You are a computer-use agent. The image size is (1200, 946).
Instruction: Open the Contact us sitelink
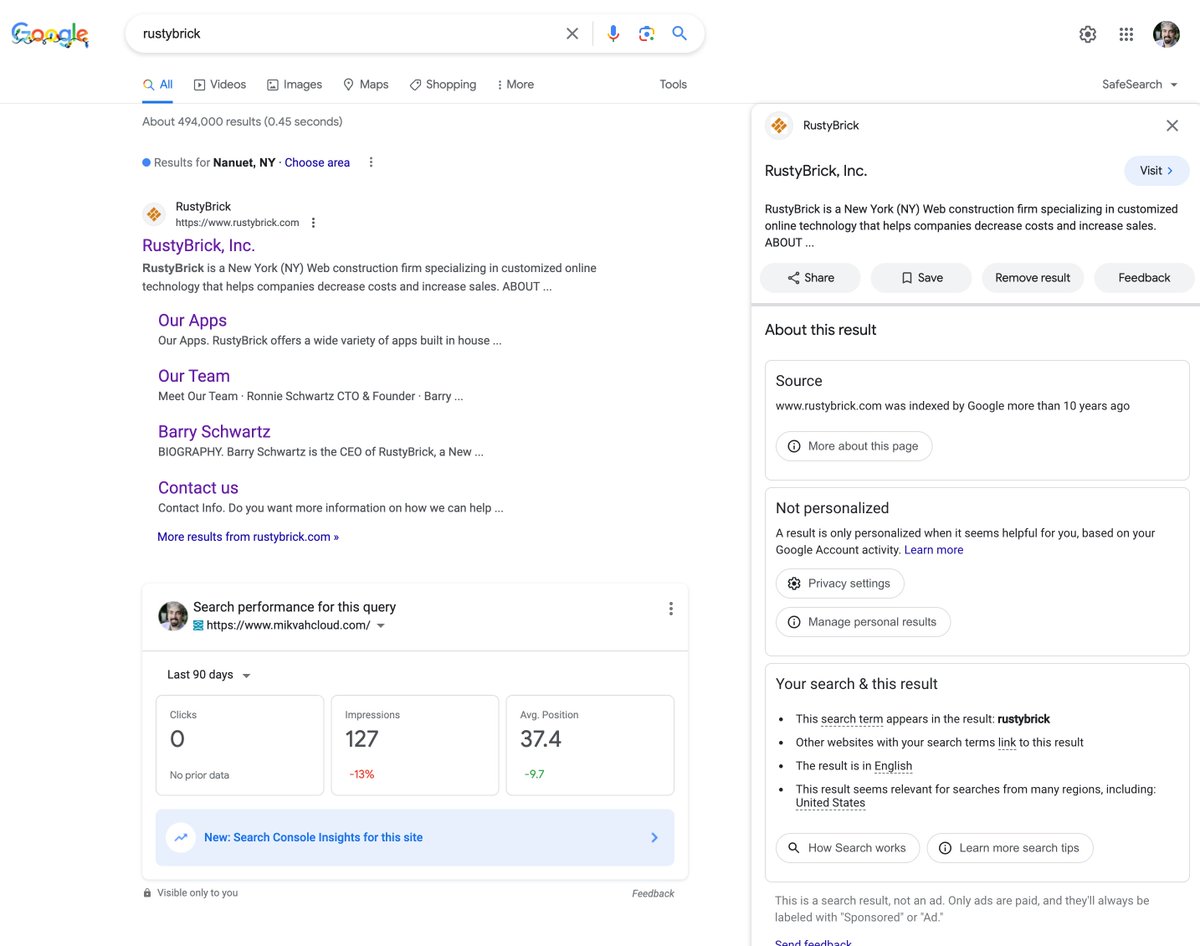pyautogui.click(x=198, y=488)
